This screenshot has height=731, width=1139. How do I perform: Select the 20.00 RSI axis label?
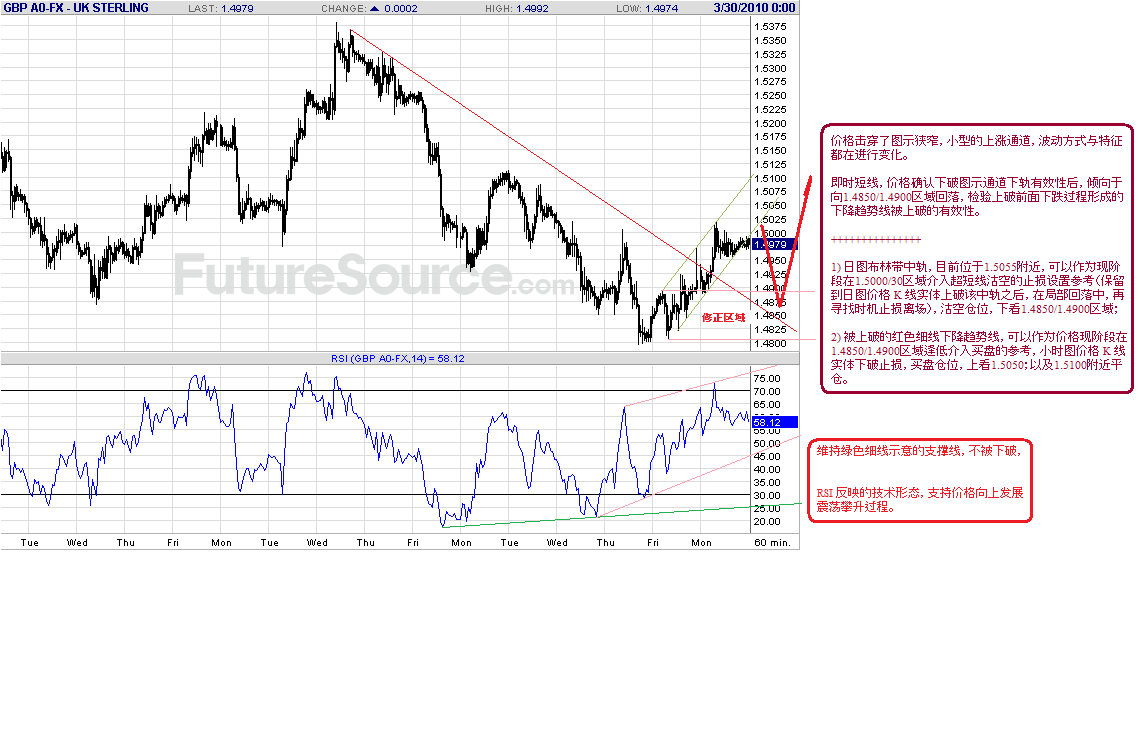pos(767,522)
